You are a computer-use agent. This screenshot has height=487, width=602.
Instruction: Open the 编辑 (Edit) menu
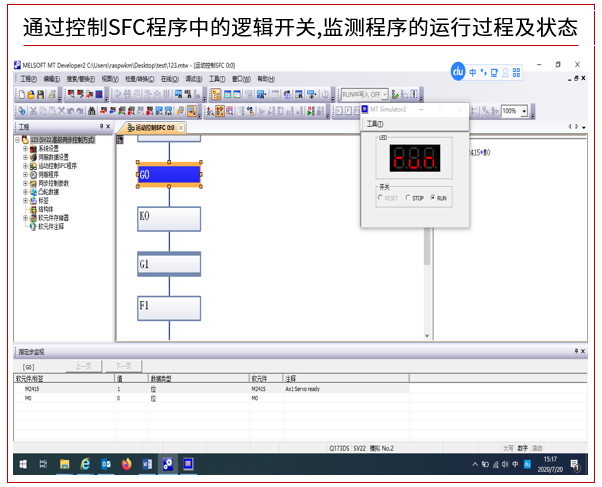tap(51, 79)
